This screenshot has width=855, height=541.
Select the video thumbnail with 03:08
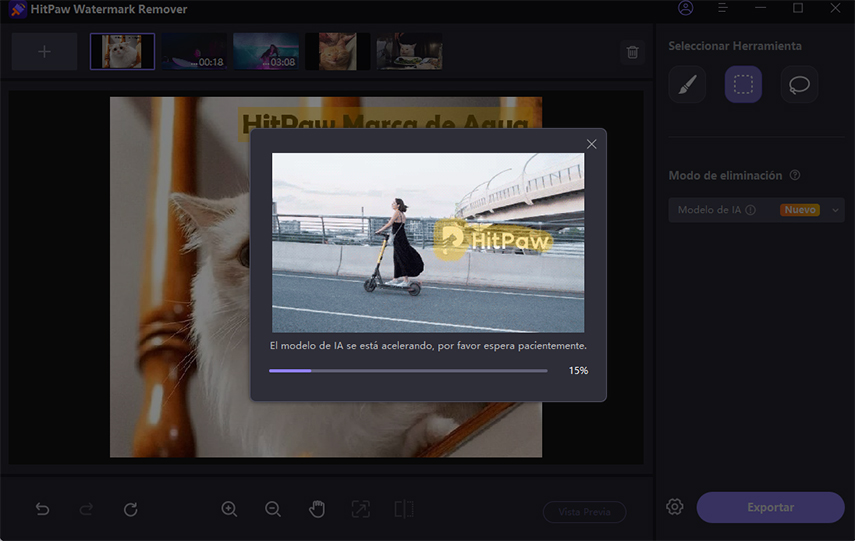click(266, 52)
